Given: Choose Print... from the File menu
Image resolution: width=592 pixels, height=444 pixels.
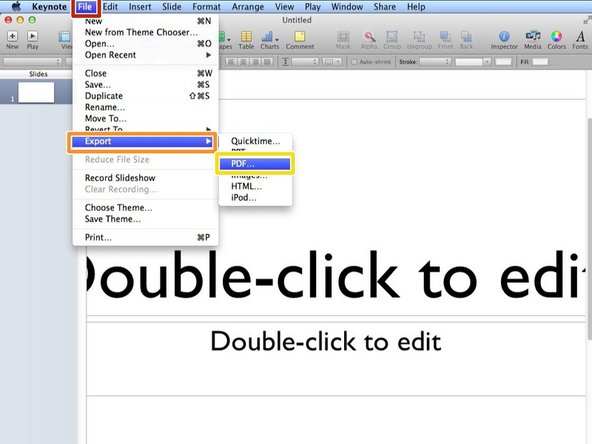Looking at the screenshot, I should coord(145,237).
